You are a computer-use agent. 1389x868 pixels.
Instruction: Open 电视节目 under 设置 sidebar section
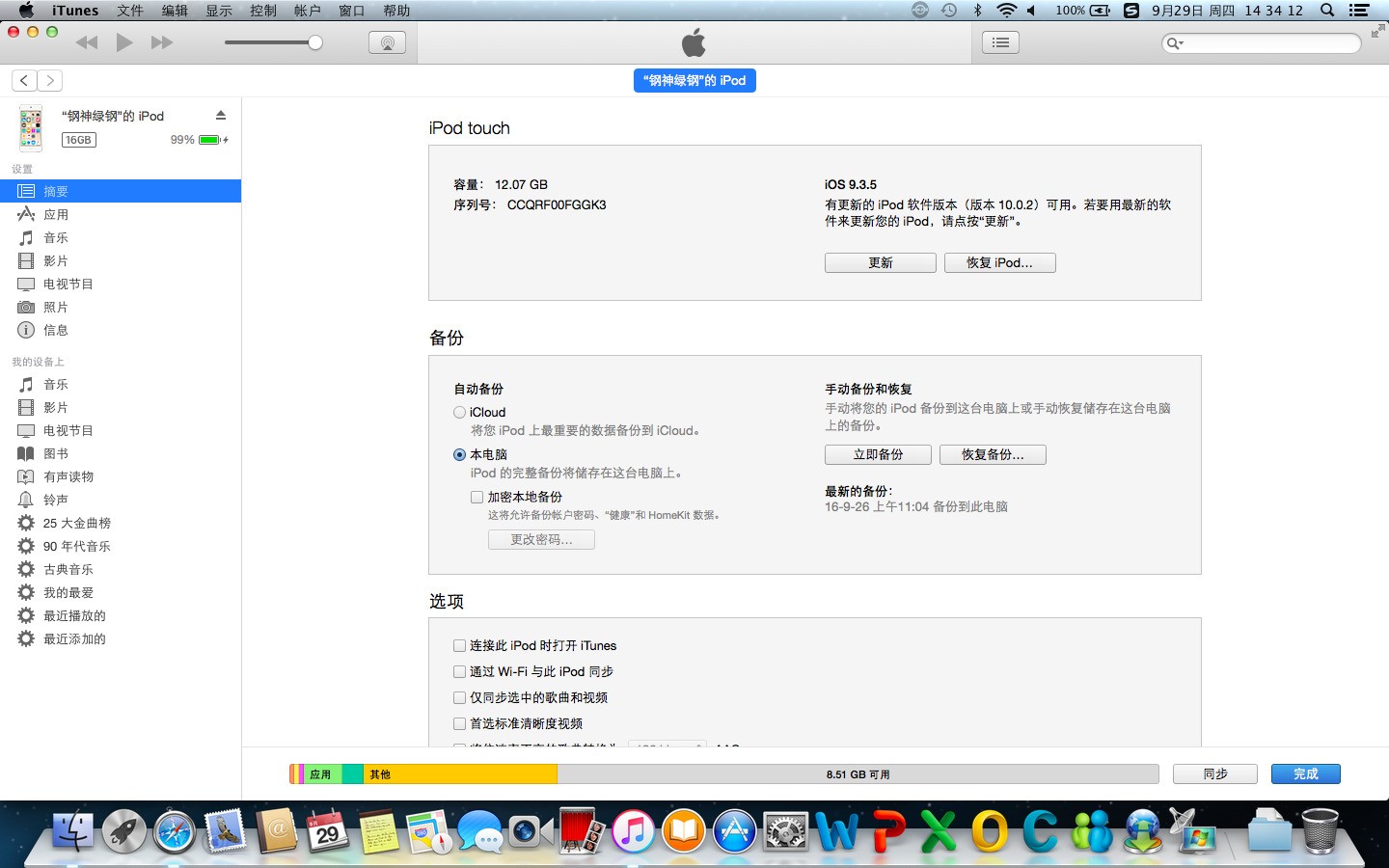pyautogui.click(x=121, y=284)
